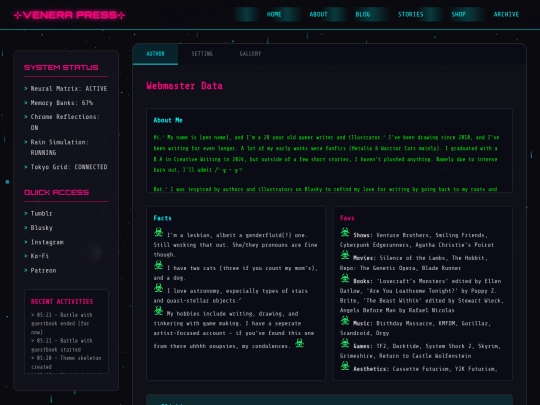Click the 'Music:' label in Favs
This screenshot has width=540, height=405.
click(x=363, y=323)
